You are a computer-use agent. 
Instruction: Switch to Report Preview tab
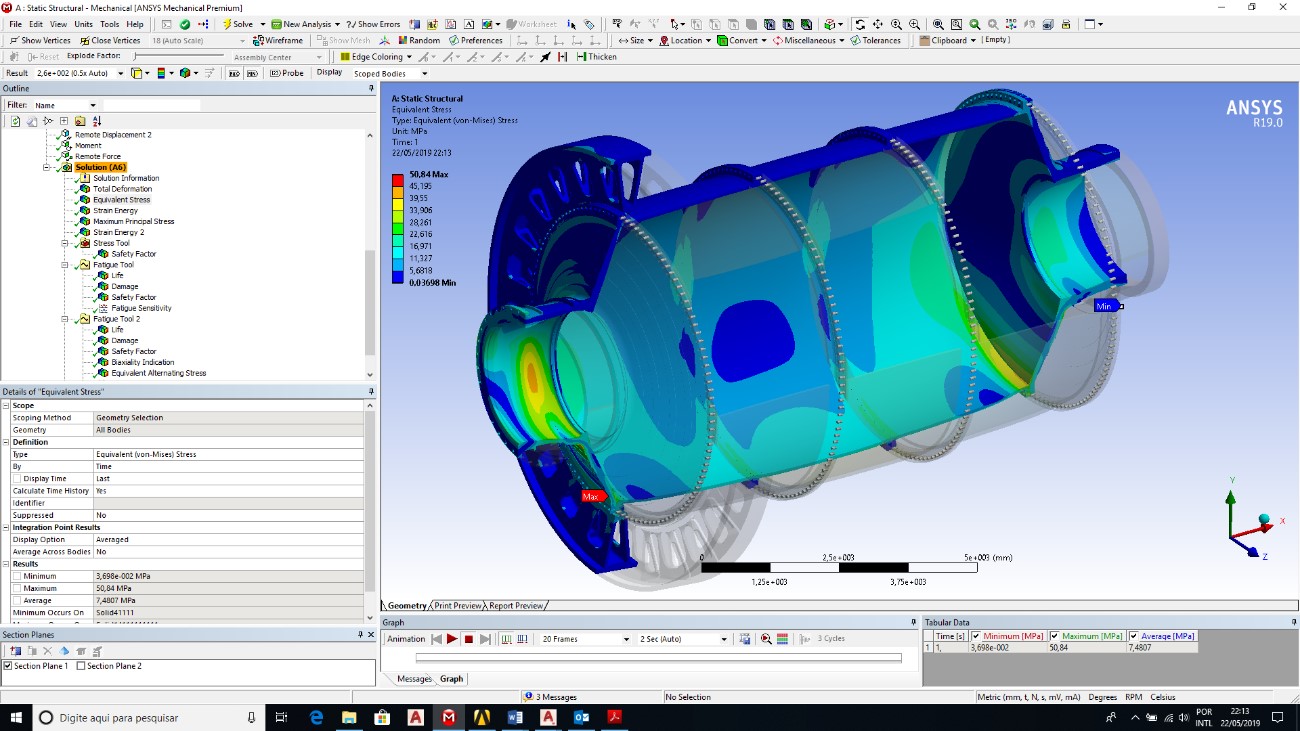516,605
